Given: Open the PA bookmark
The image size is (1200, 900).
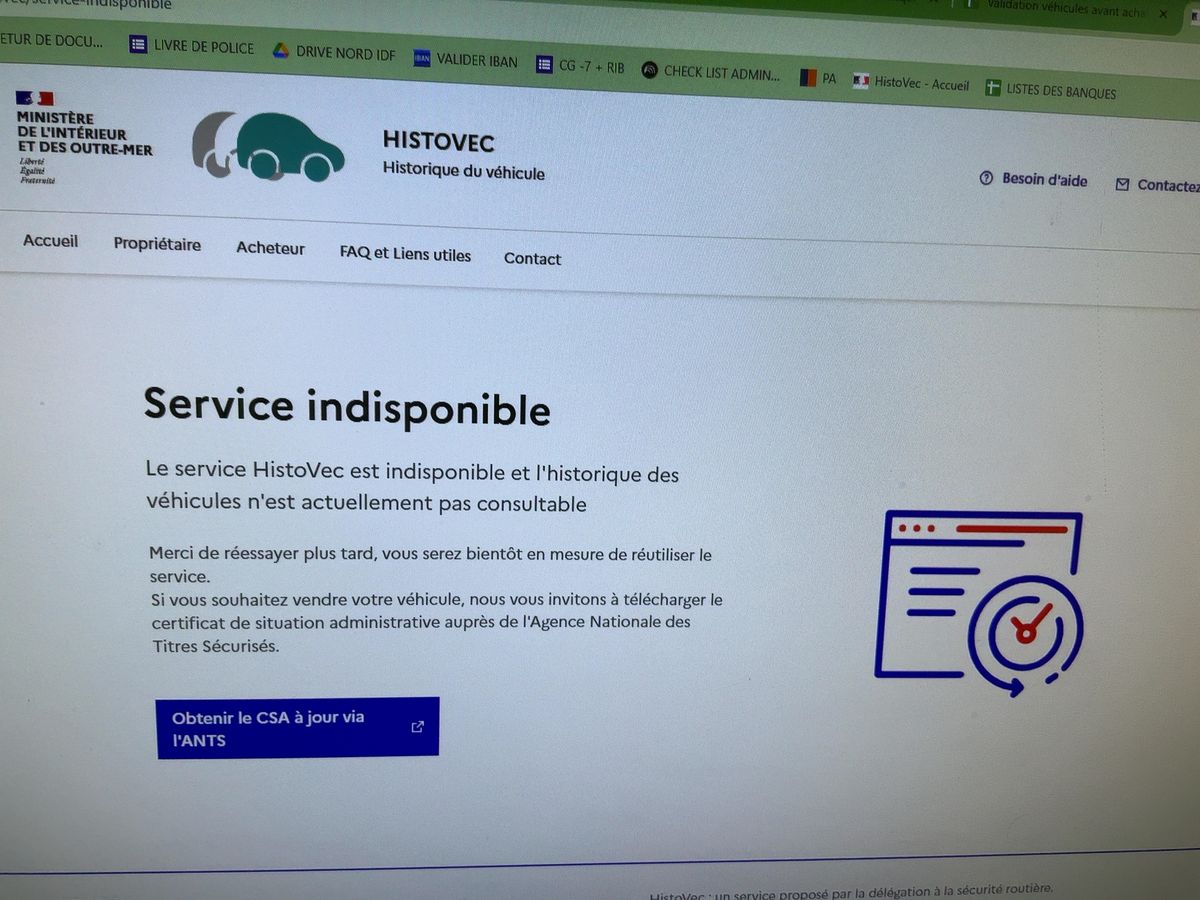Looking at the screenshot, I should click(818, 78).
